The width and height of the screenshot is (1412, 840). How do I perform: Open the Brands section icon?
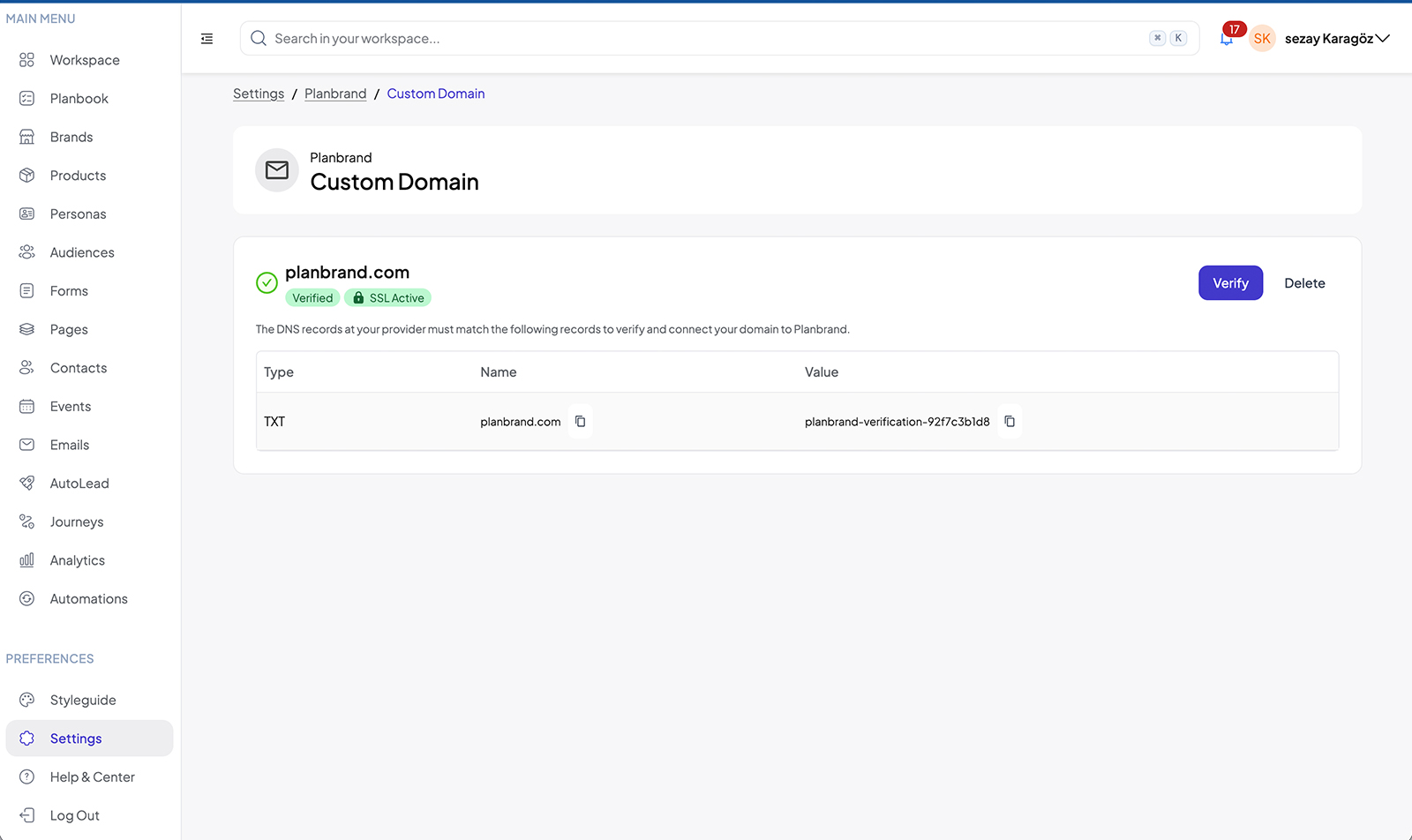27,137
